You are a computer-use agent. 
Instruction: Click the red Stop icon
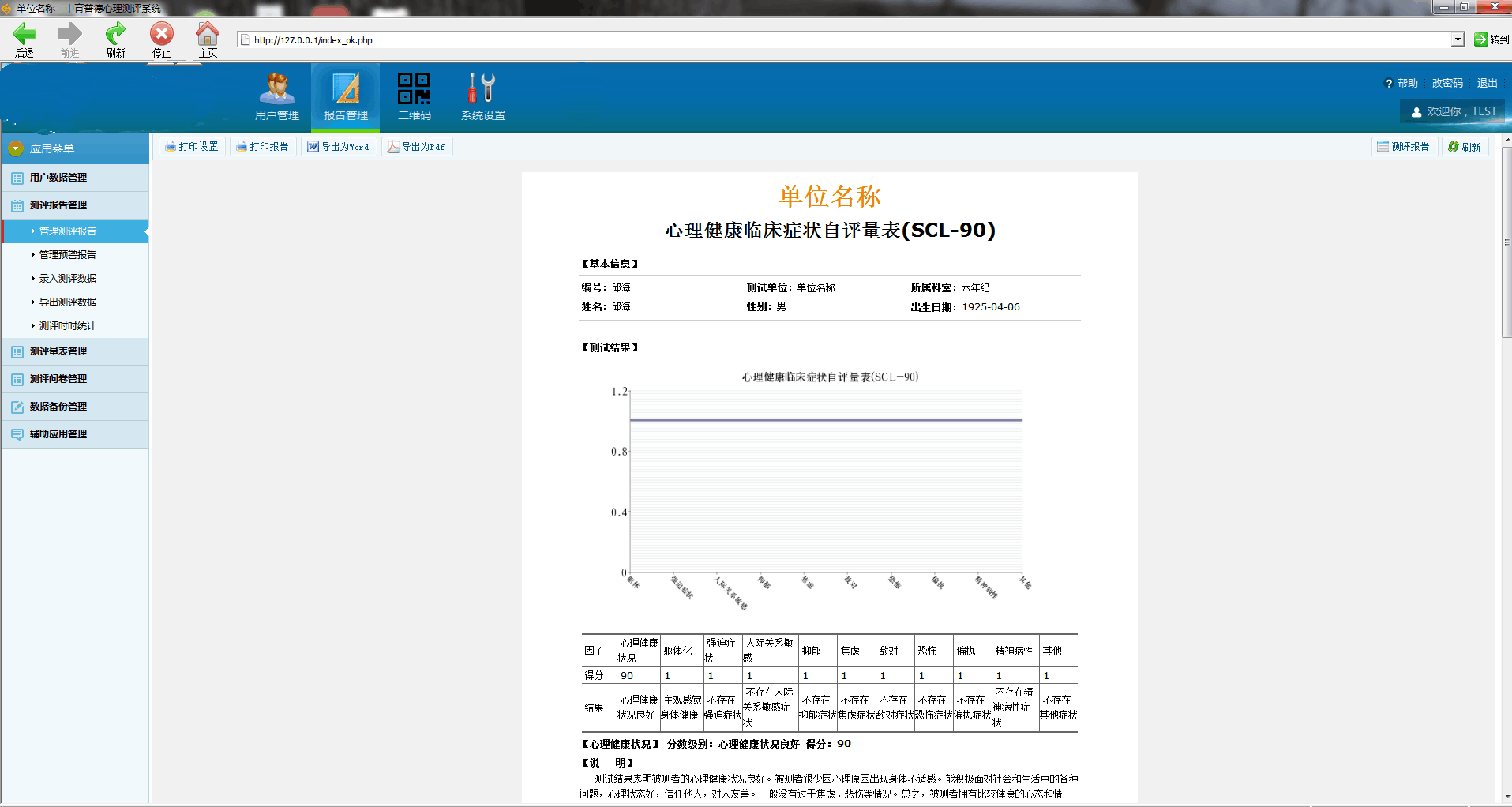[162, 34]
